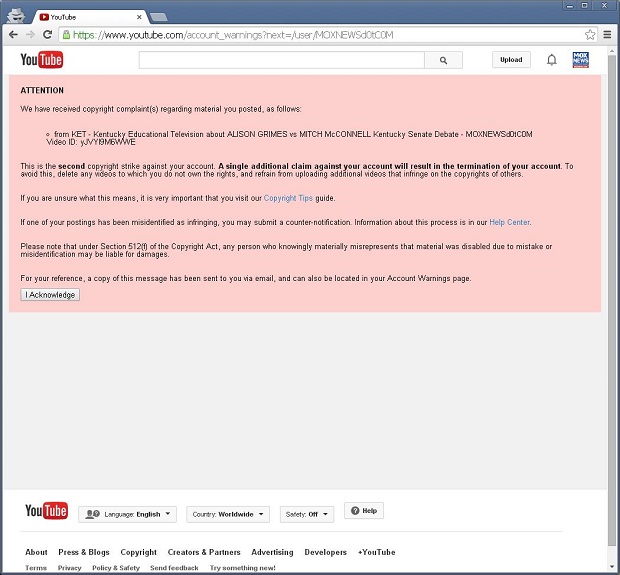Open the Copyright Tips guide link
620x575 pixels.
pyautogui.click(x=288, y=198)
